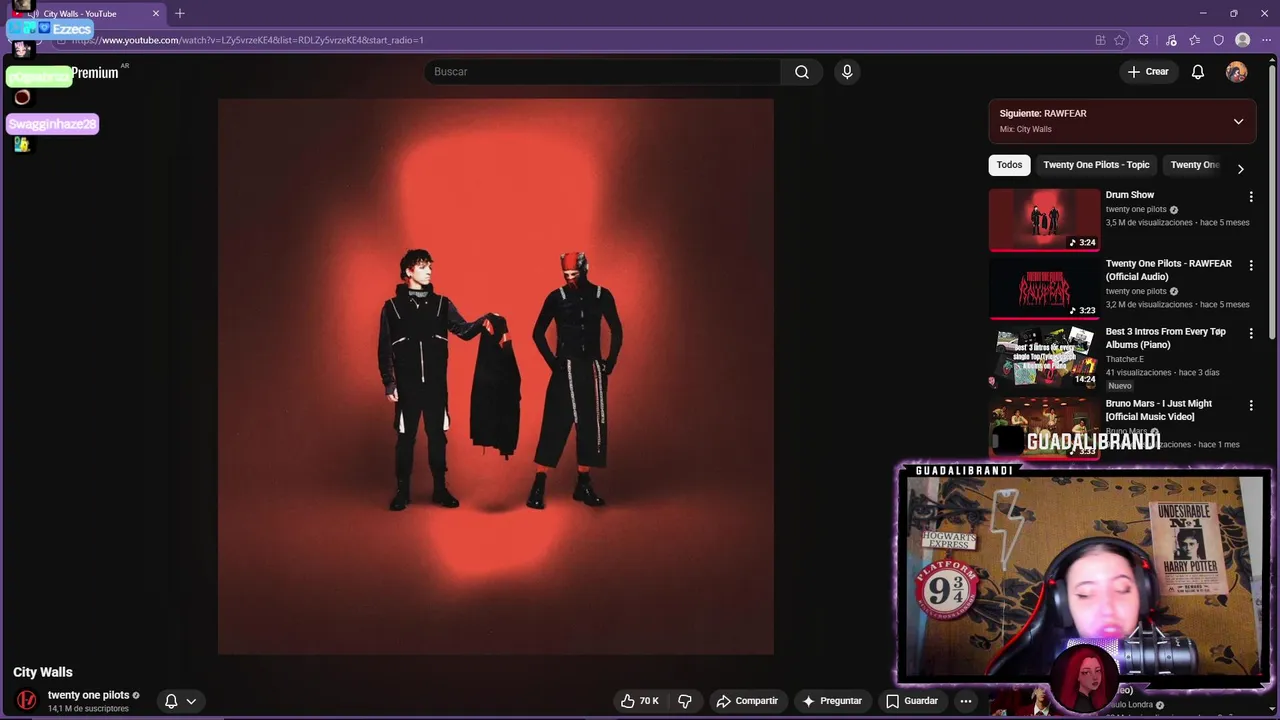Click the app-install icon in the address bar
1280x720 pixels.
point(1100,40)
